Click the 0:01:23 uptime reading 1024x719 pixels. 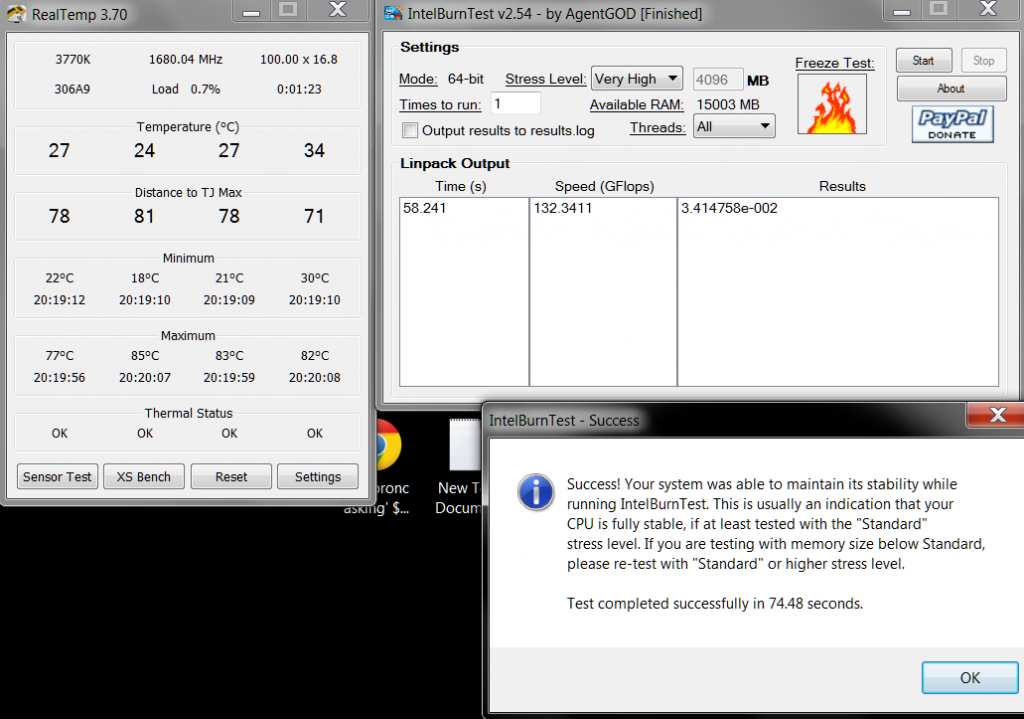pos(299,89)
